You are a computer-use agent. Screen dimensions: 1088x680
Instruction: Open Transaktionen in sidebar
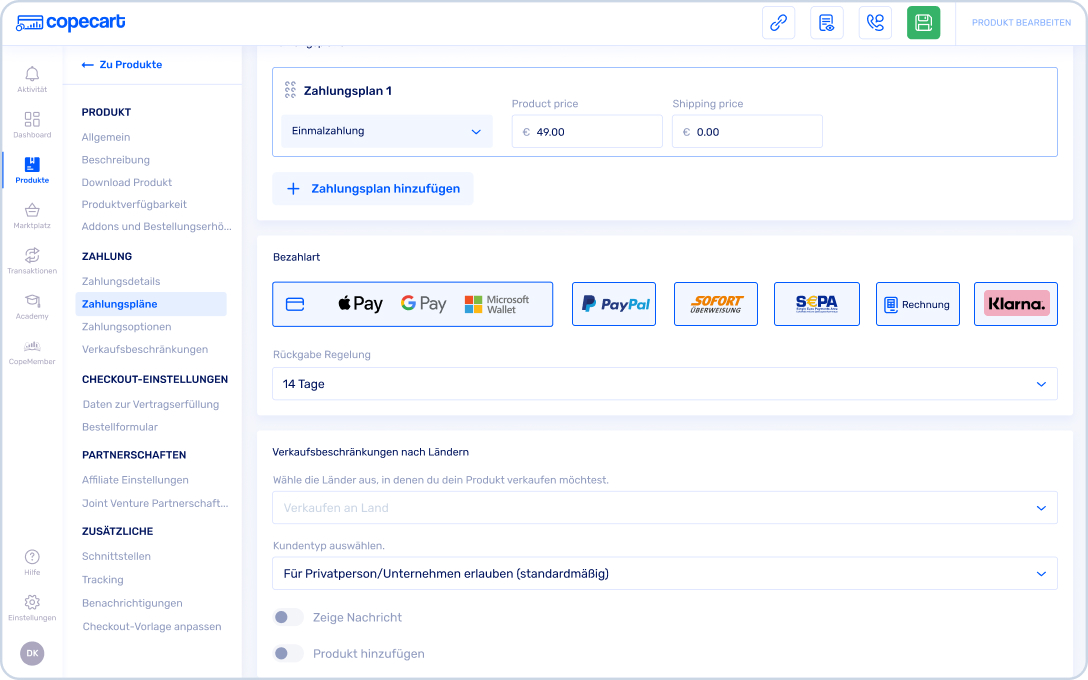pos(32,261)
